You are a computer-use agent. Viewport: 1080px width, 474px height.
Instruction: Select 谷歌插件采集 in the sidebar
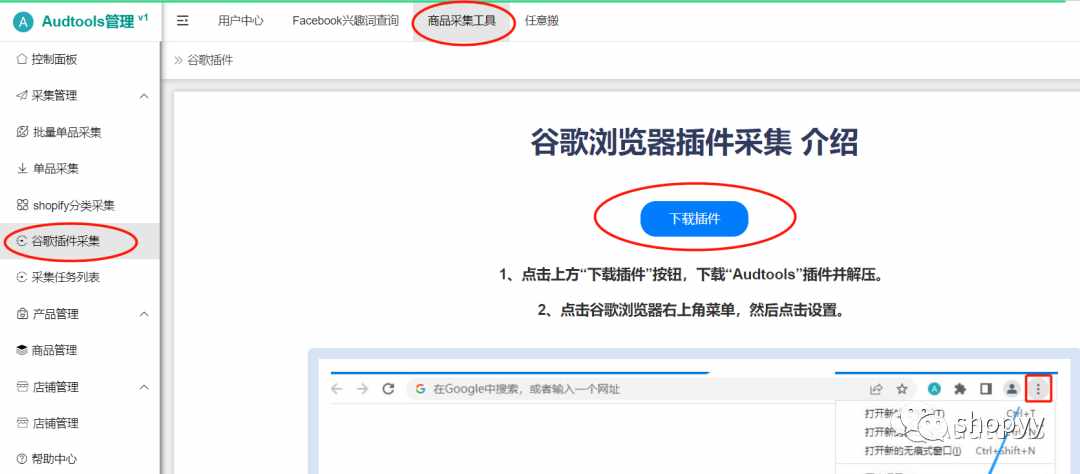click(65, 241)
